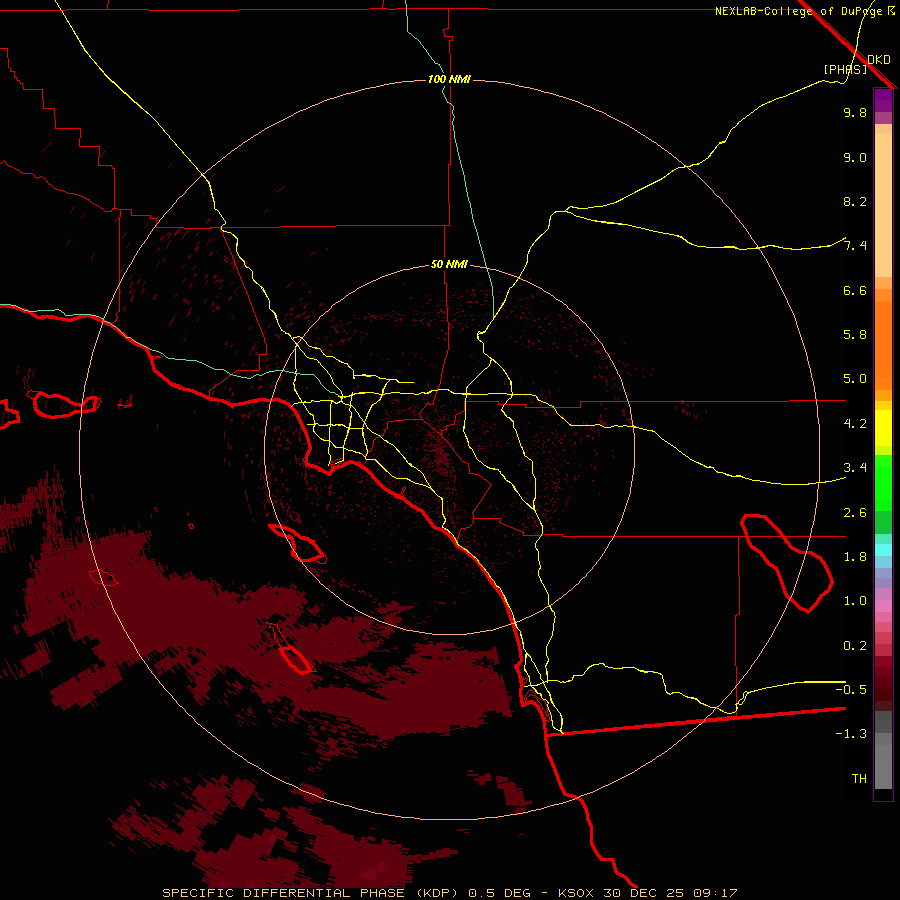Click the 4.2 scale value

click(855, 424)
